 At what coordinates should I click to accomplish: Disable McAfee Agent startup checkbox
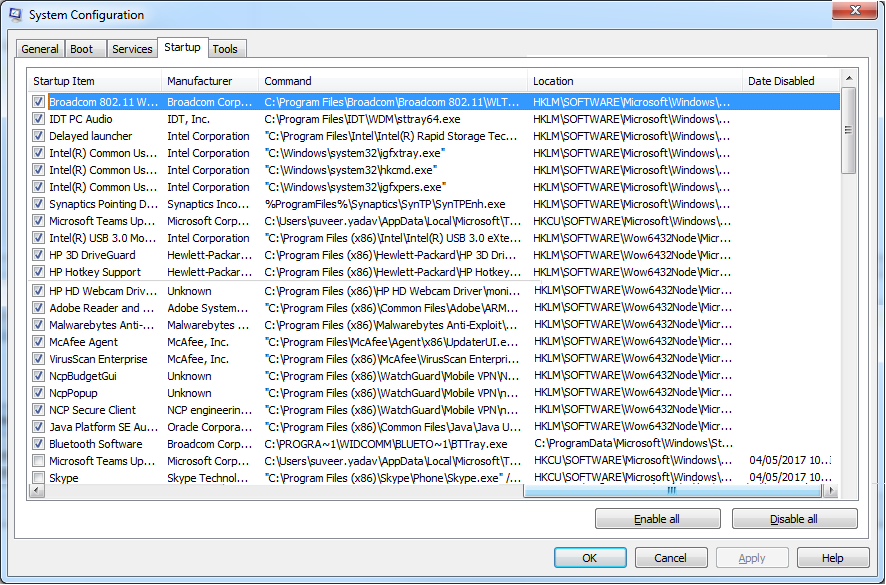tap(38, 341)
